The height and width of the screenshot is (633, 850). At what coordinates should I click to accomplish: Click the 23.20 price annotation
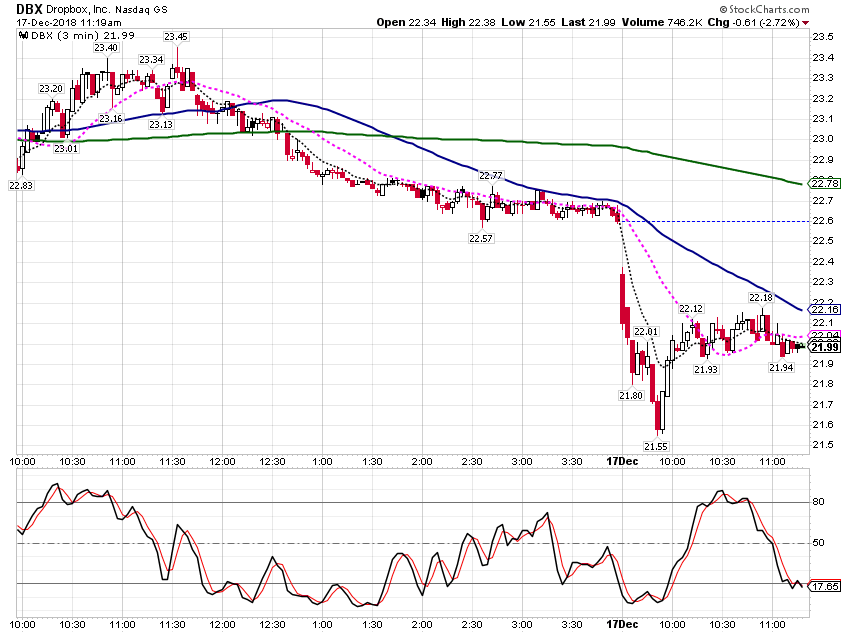(x=51, y=88)
